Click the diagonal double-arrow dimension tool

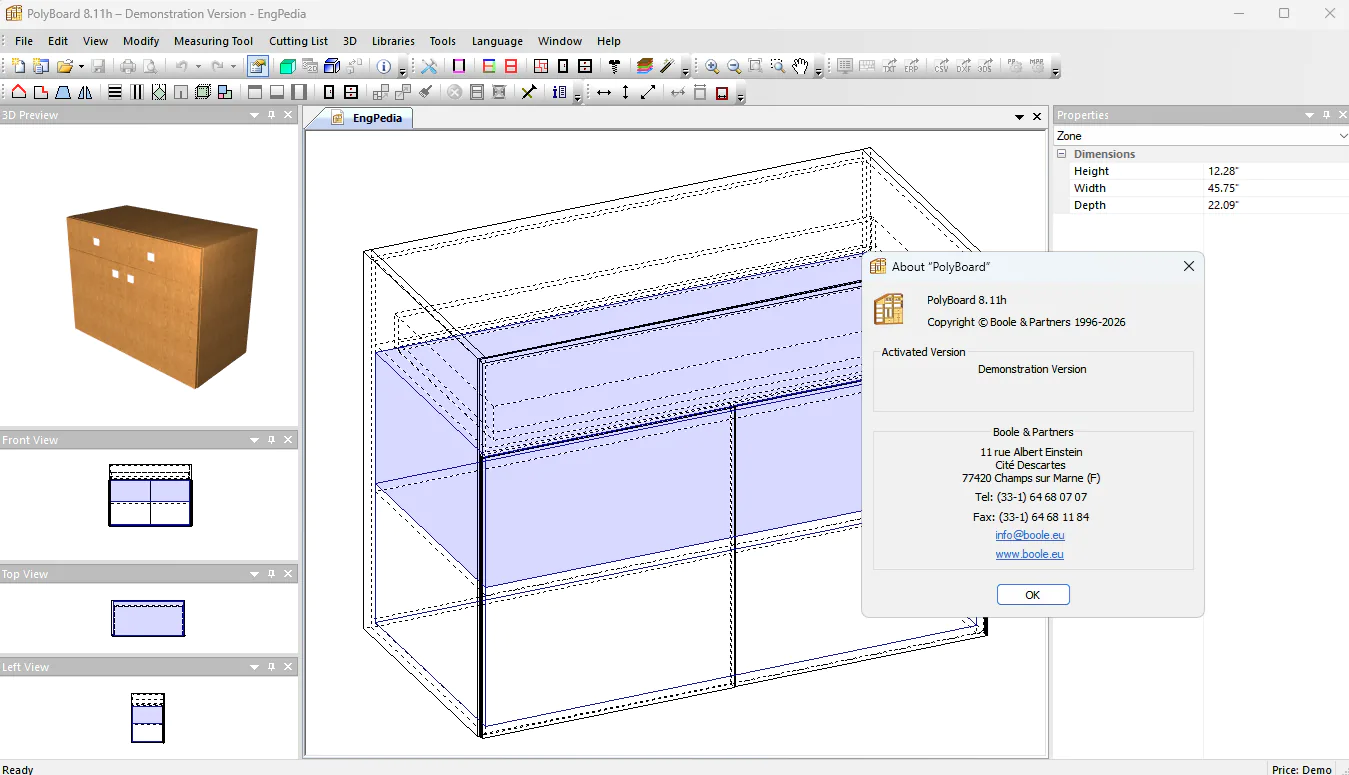pos(648,93)
